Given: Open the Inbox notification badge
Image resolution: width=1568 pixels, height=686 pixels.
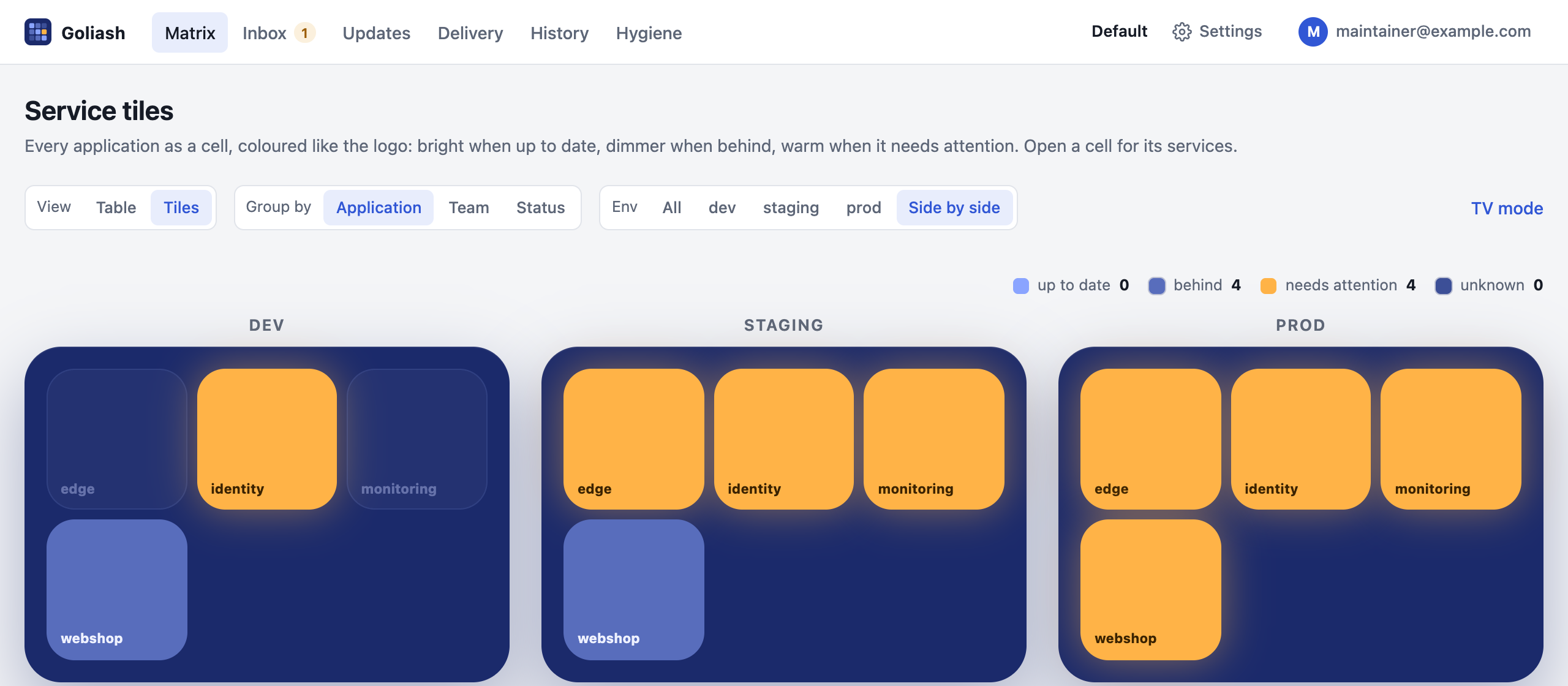Looking at the screenshot, I should (304, 32).
